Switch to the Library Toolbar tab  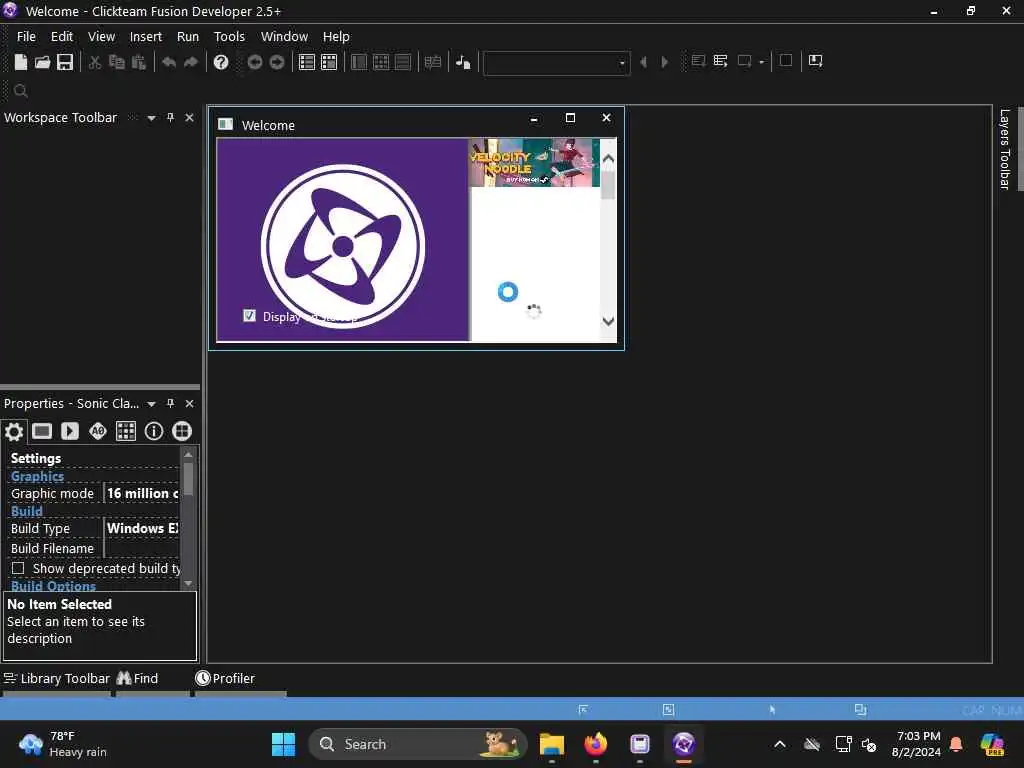click(x=57, y=679)
